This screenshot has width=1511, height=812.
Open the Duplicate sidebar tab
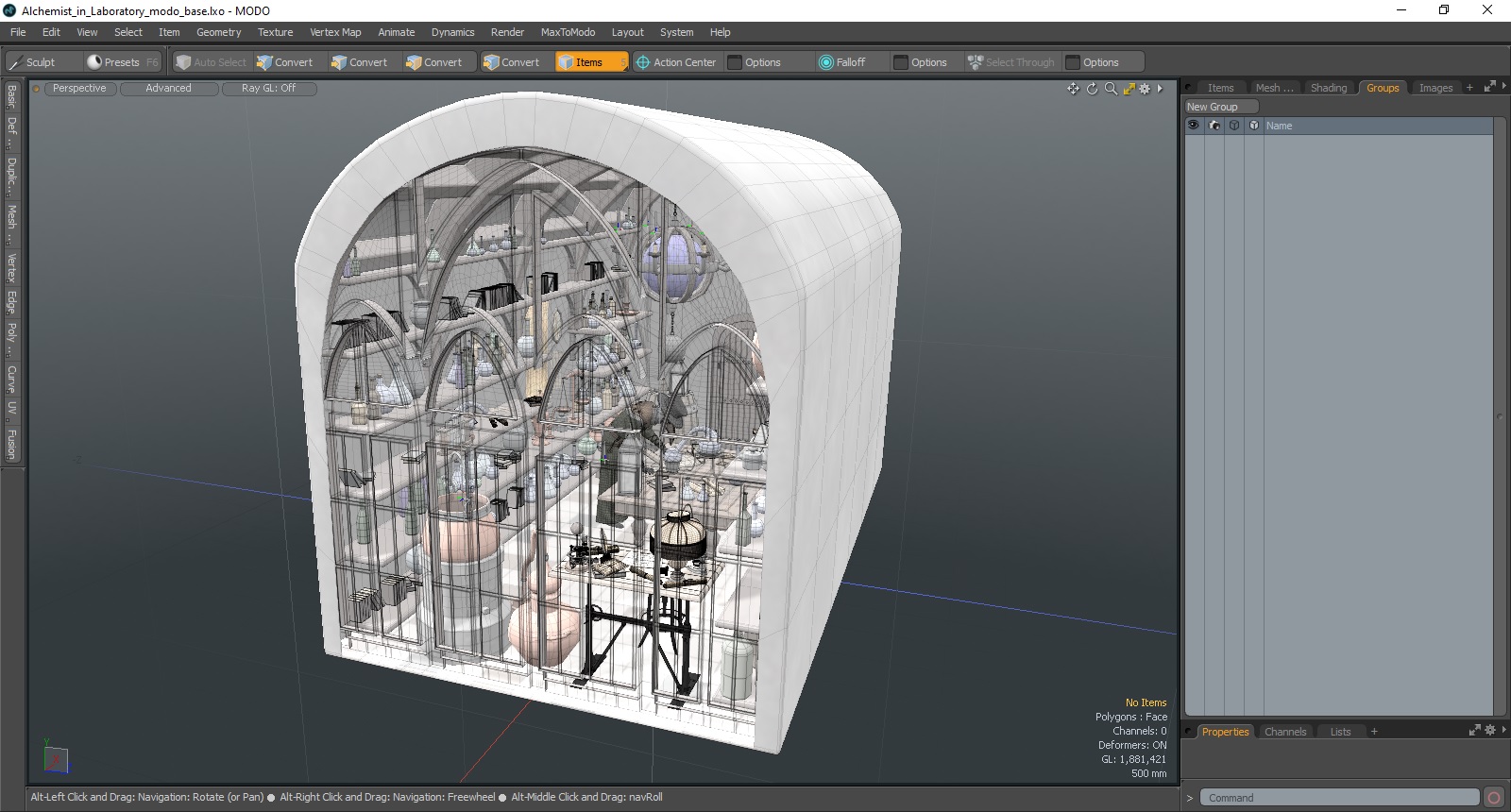pos(11,177)
